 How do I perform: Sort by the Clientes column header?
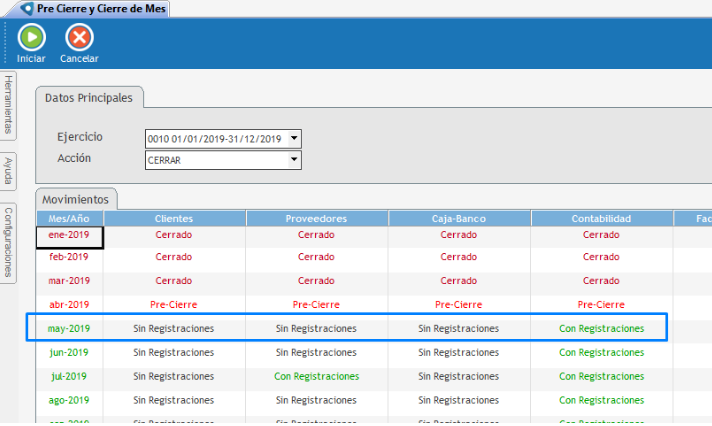(x=174, y=218)
